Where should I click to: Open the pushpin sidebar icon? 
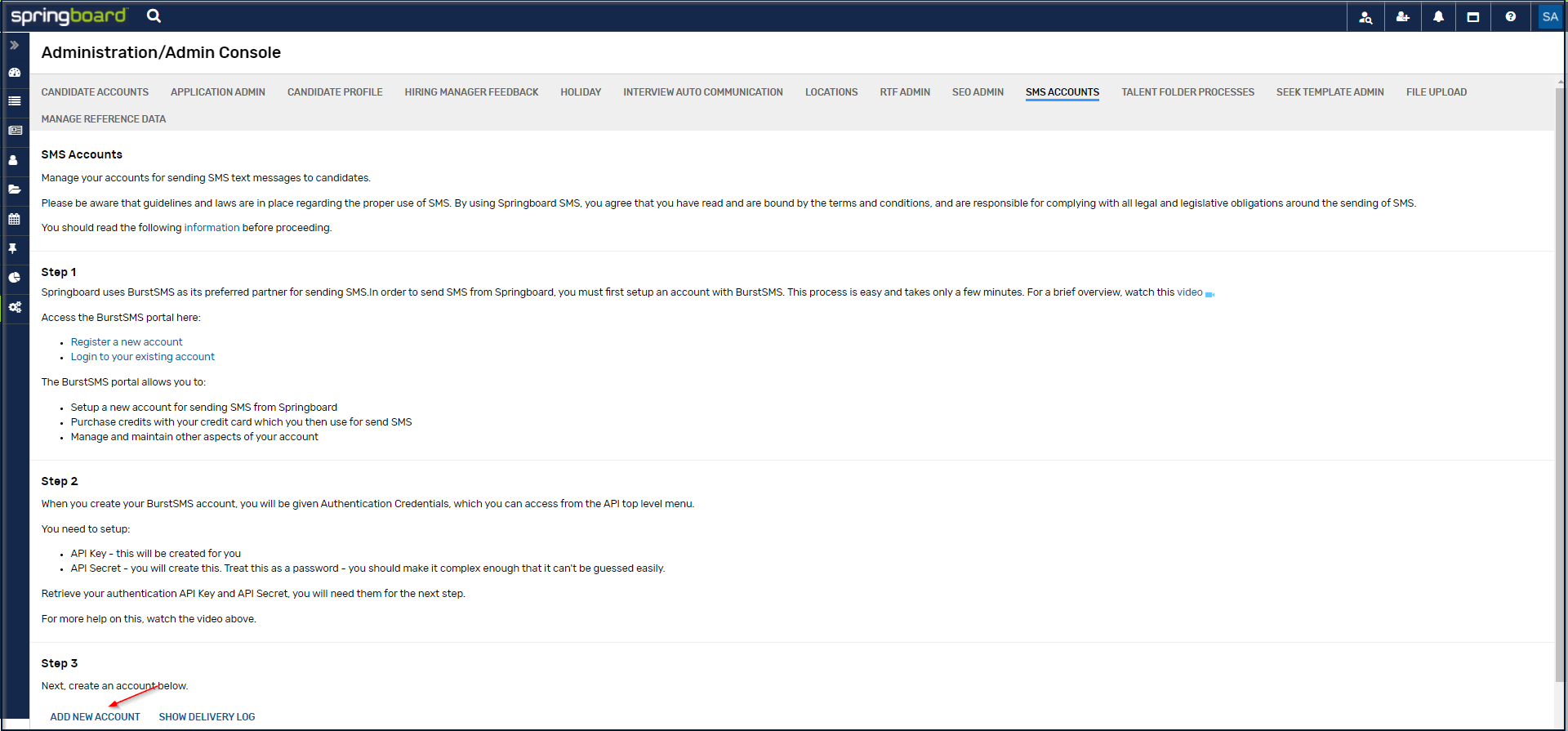point(13,248)
